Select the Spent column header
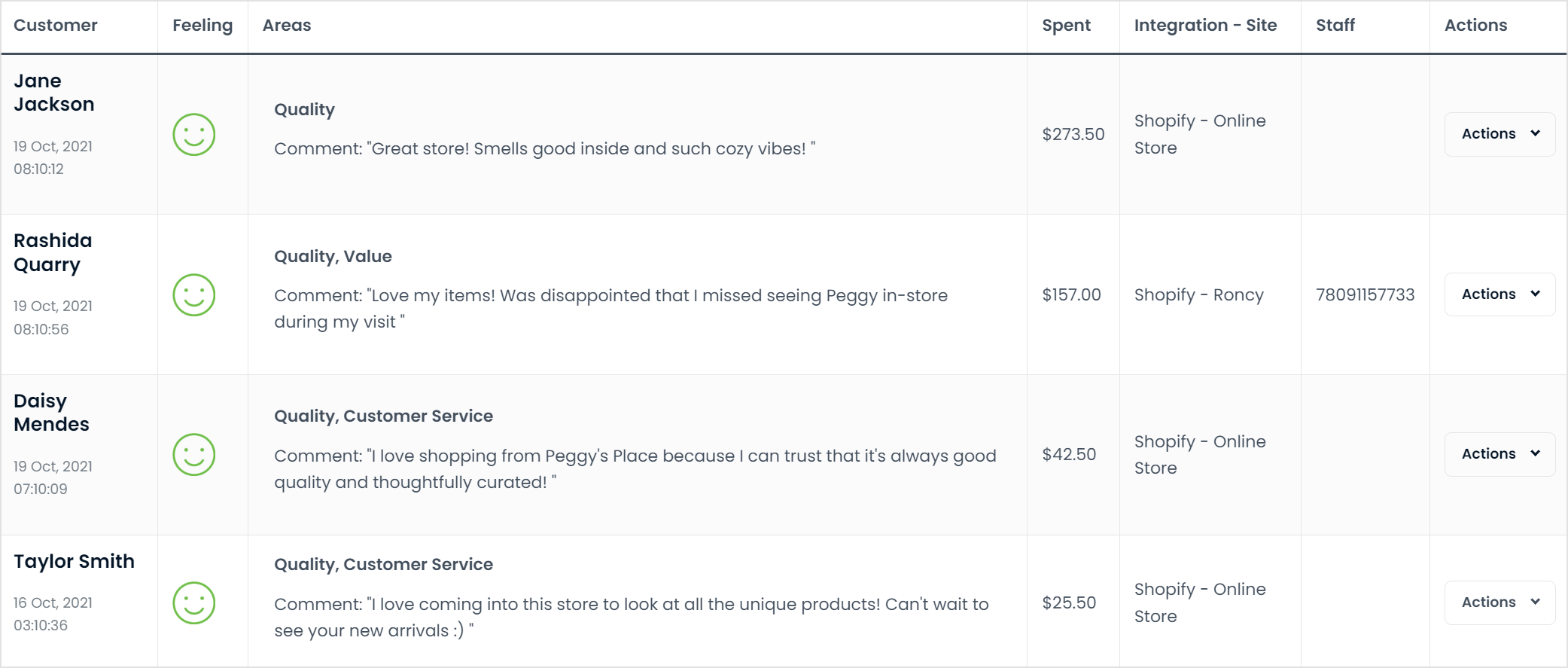Screen dimensions: 1568x668 [x=1066, y=25]
